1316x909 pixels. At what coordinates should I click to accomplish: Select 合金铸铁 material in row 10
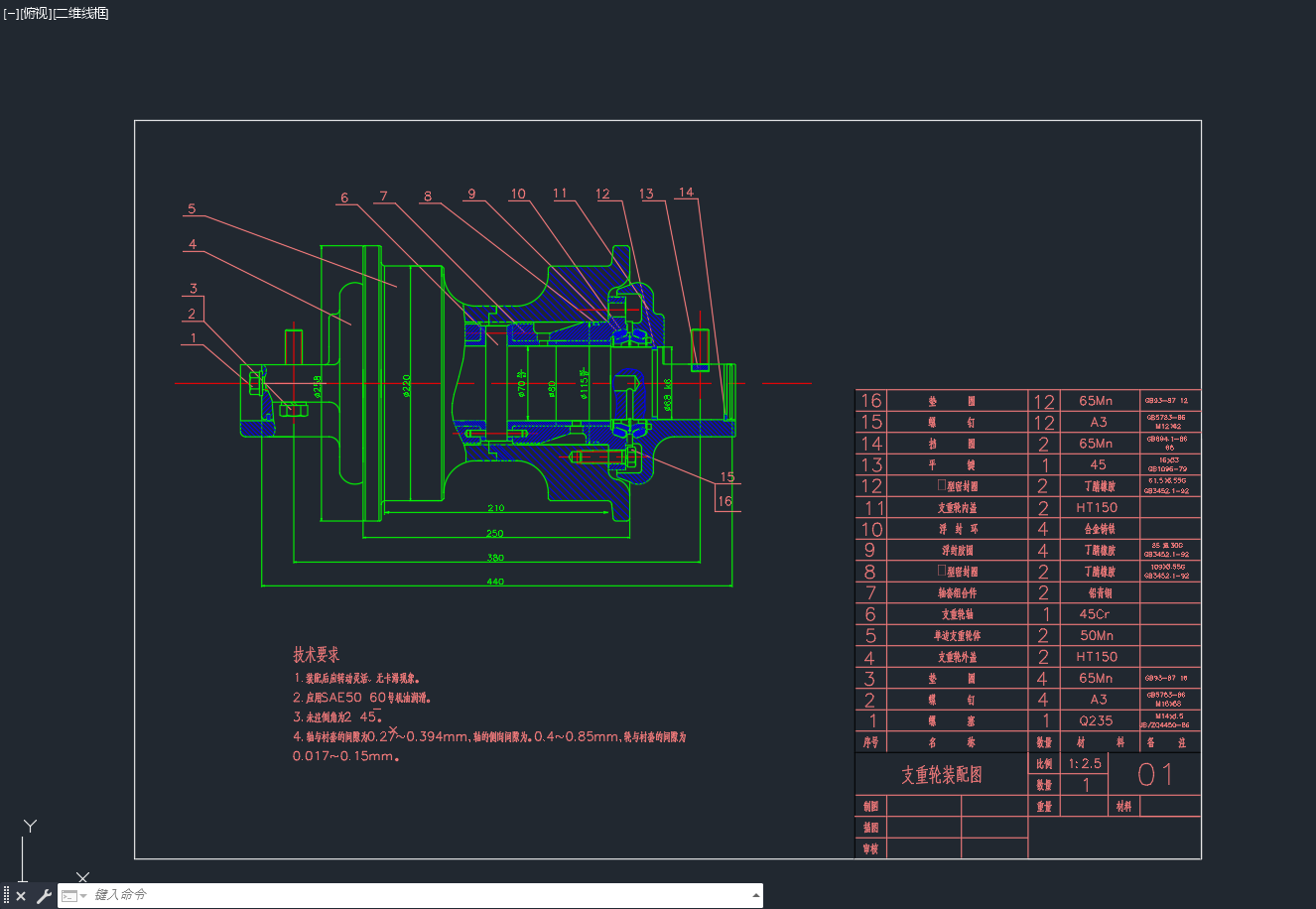(1100, 529)
